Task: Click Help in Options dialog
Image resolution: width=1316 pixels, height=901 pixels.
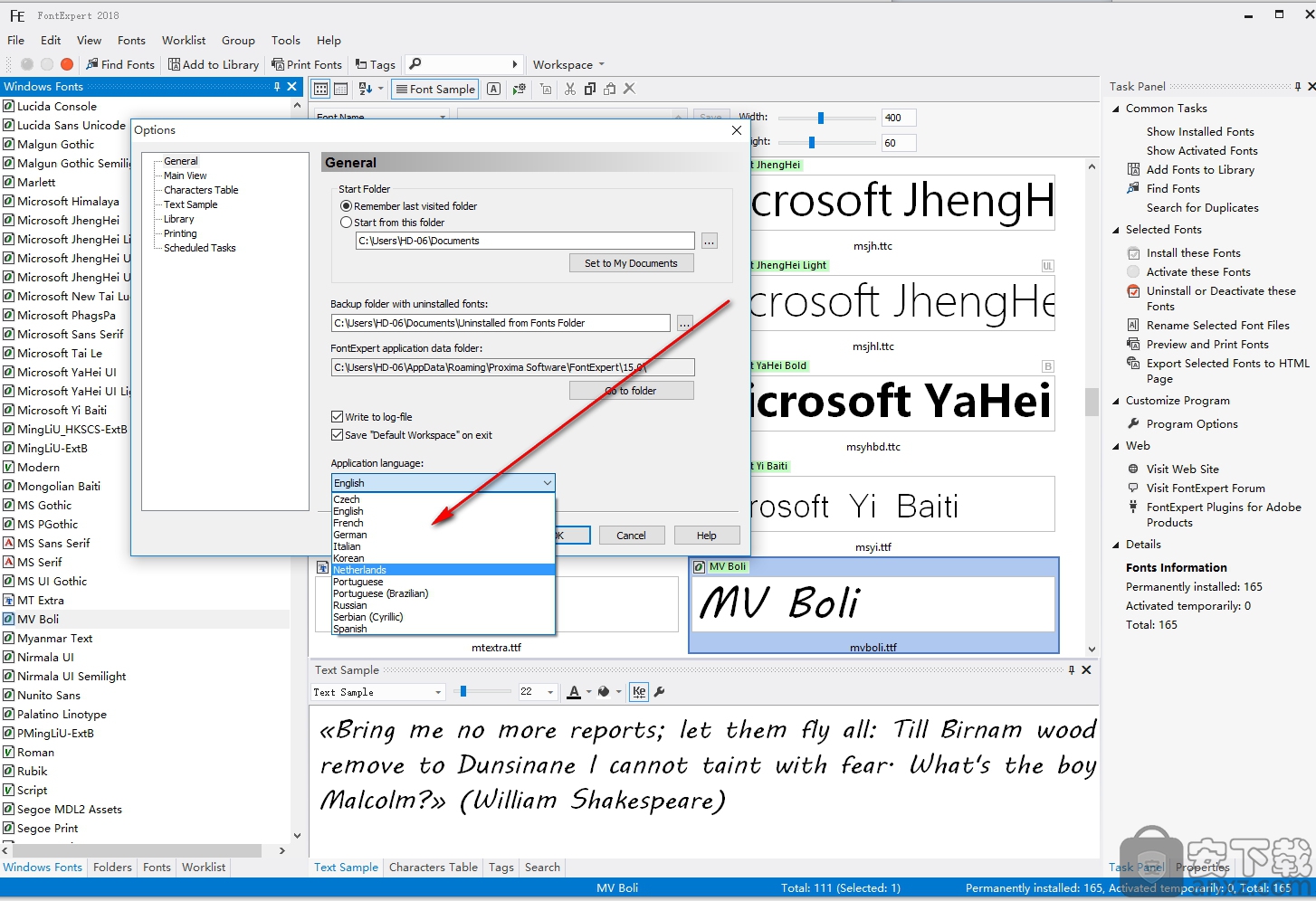Action: pyautogui.click(x=707, y=536)
